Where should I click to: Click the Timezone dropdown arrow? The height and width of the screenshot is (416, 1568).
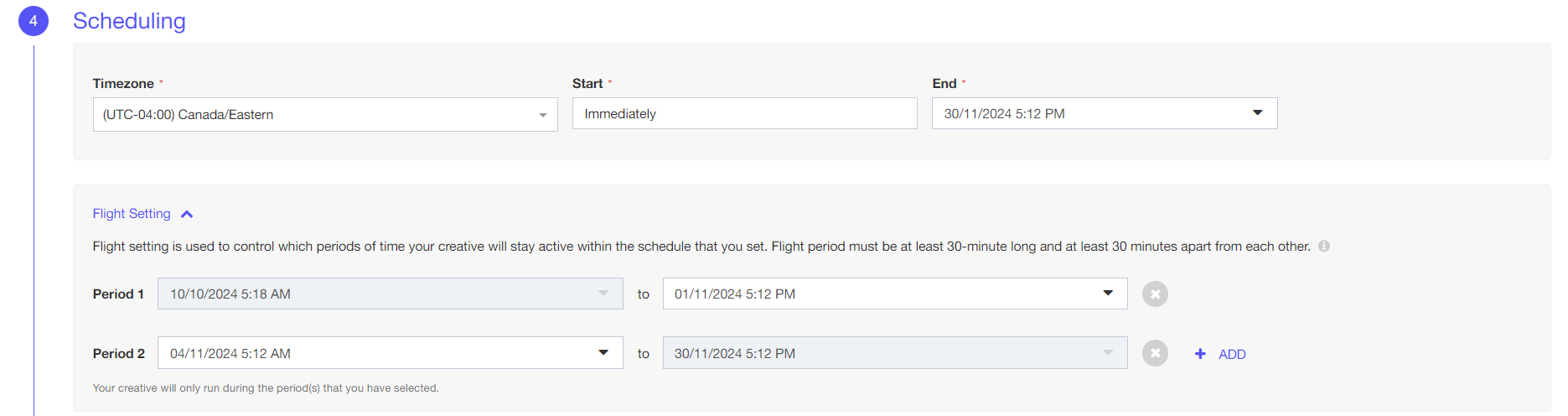[x=543, y=115]
